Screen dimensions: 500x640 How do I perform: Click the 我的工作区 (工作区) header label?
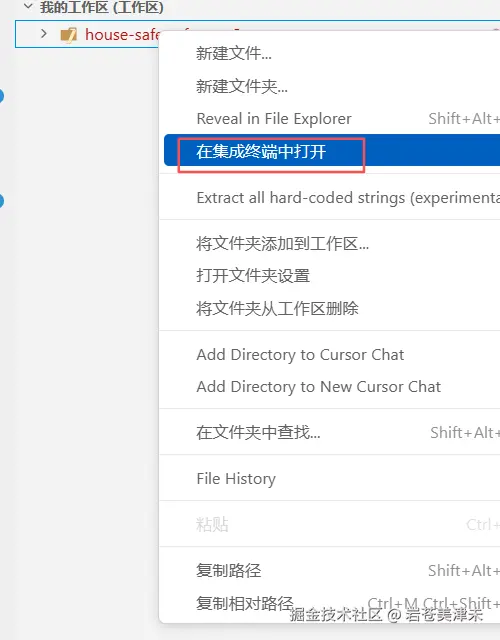coord(102,7)
